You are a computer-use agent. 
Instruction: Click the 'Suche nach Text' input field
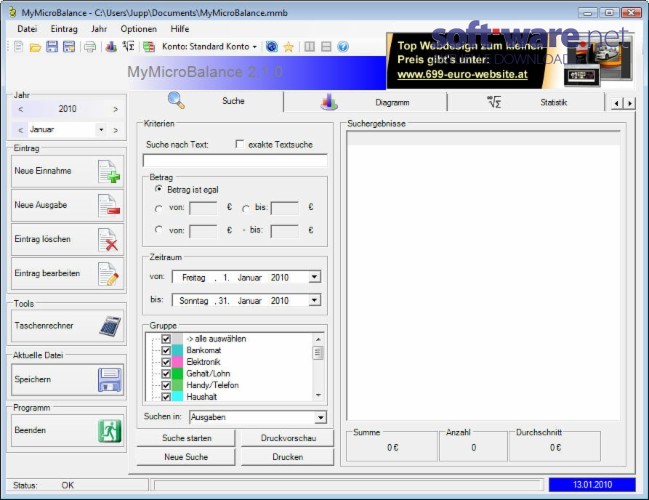(235, 160)
